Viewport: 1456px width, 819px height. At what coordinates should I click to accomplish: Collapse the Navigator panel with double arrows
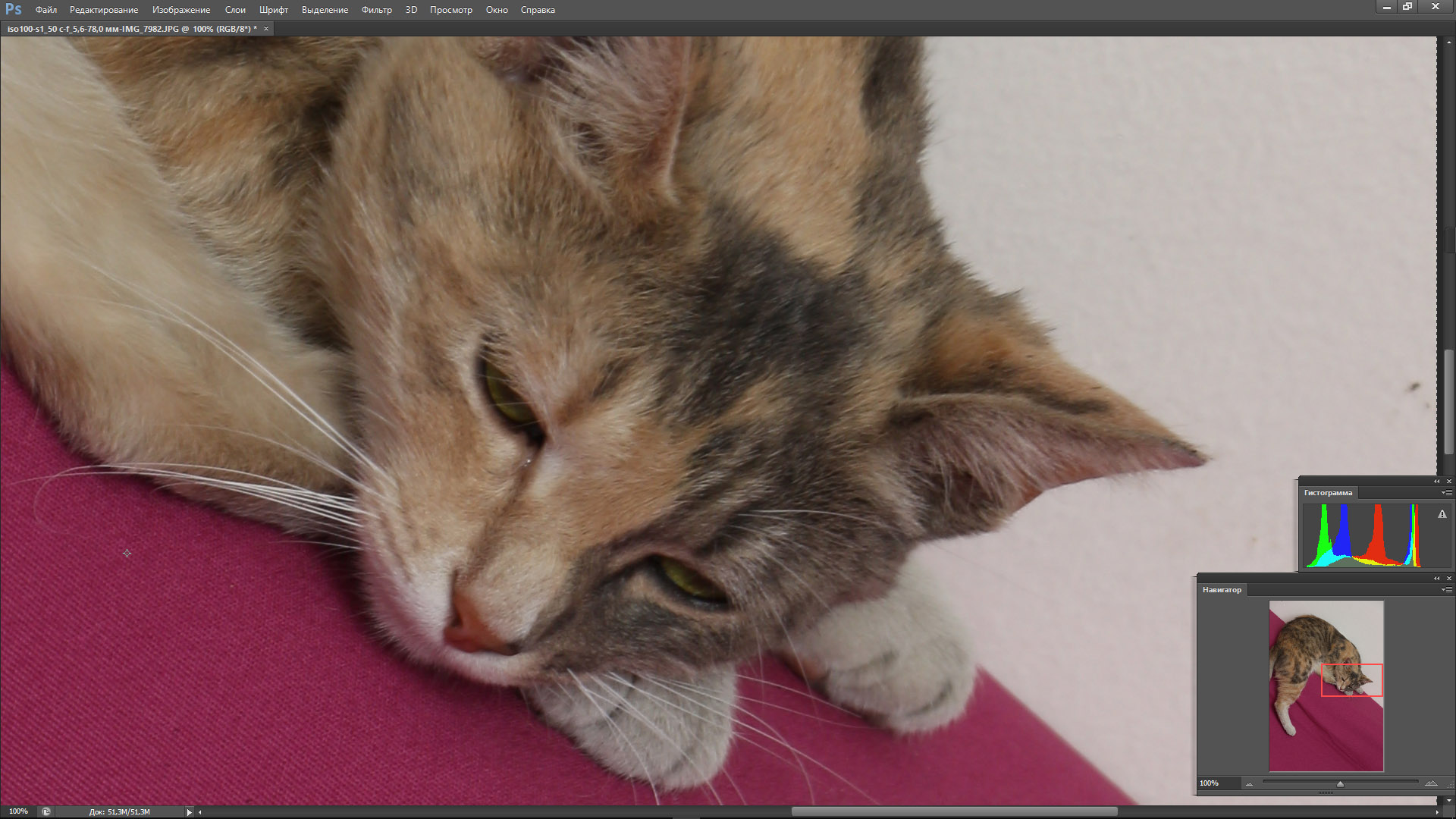(1436, 579)
